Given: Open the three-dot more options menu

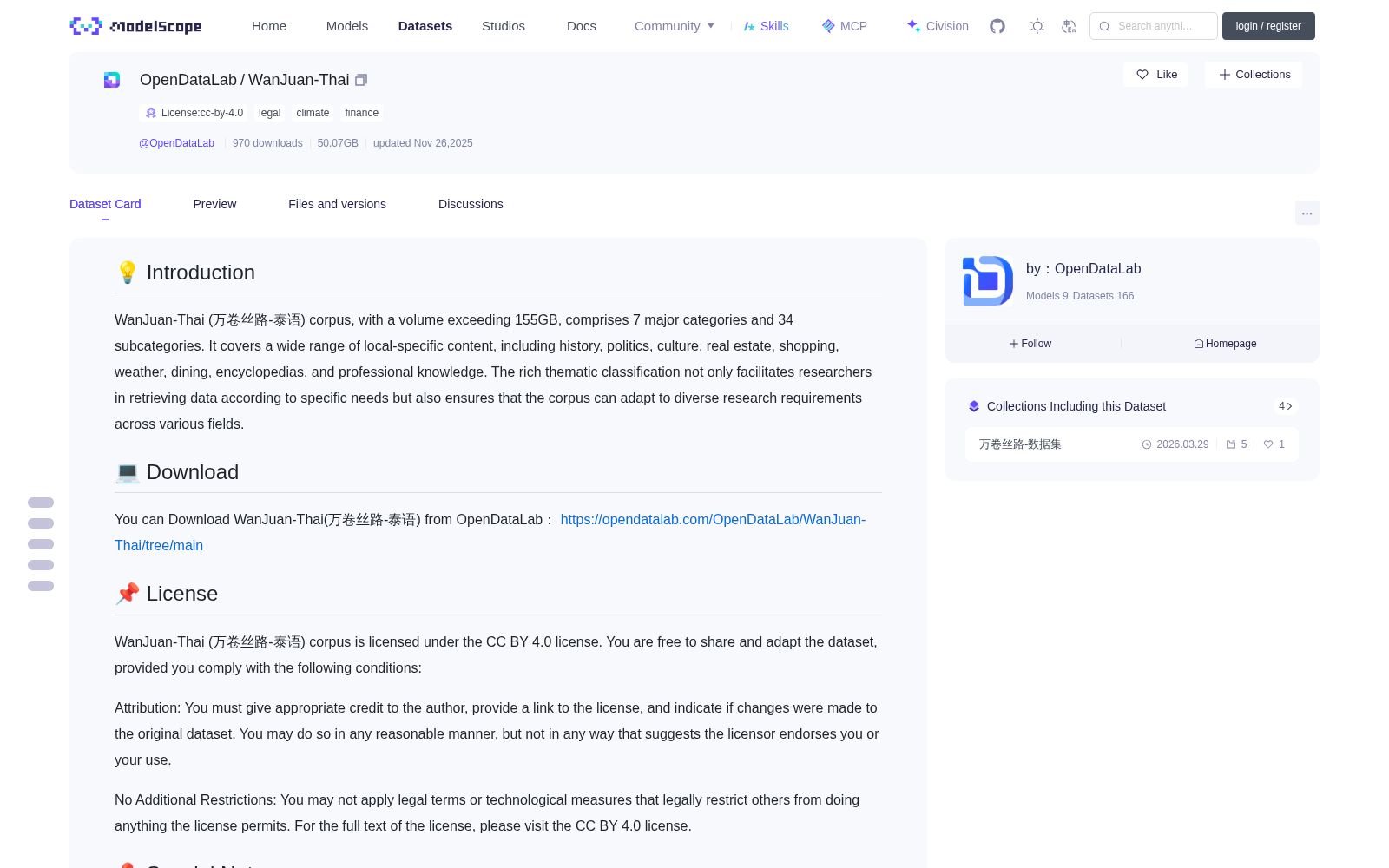Looking at the screenshot, I should (1307, 213).
